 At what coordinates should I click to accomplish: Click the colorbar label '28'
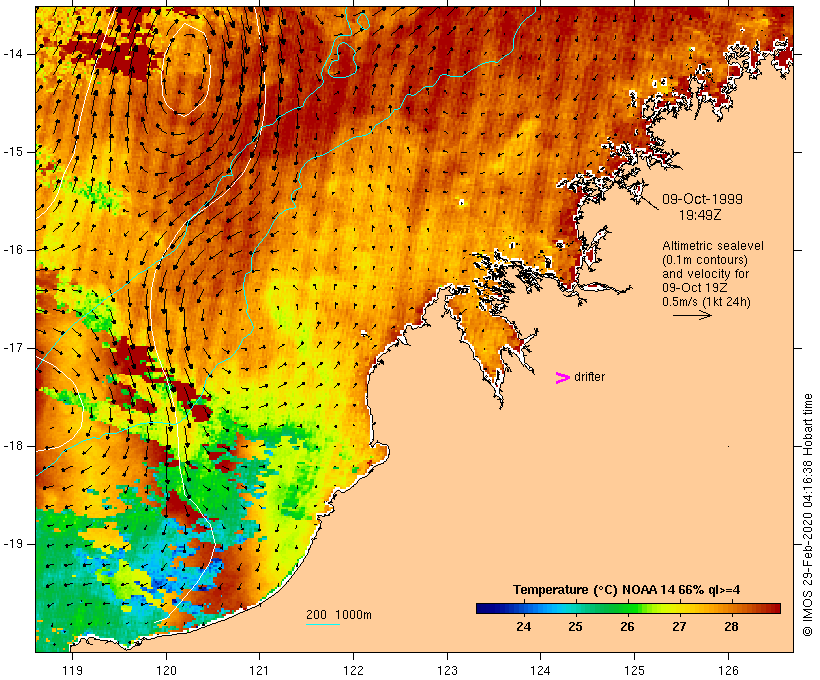(x=731, y=627)
